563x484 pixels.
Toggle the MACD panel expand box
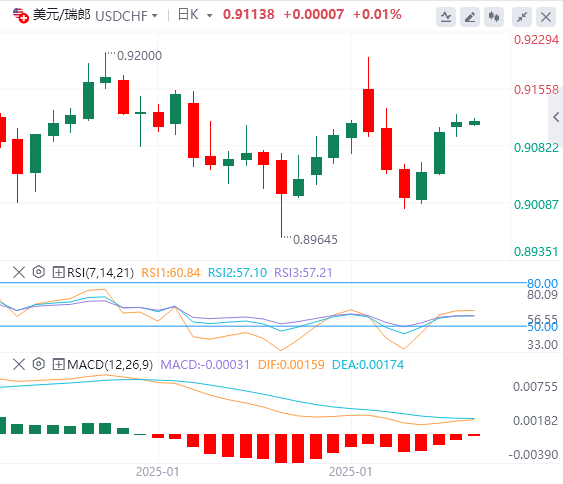click(x=58, y=364)
